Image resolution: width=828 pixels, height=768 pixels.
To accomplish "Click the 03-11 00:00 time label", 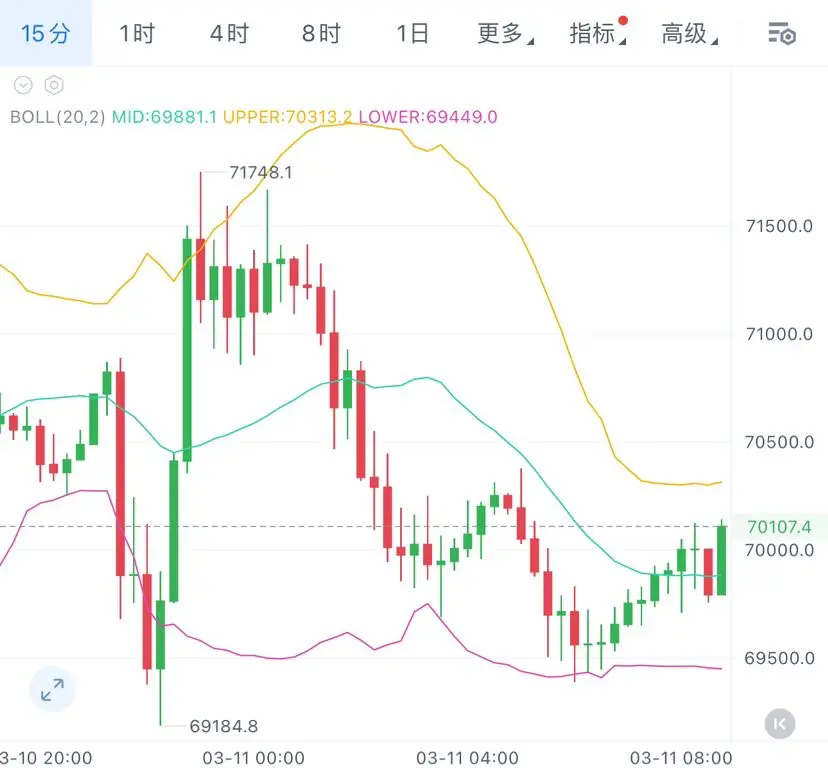I will [253, 758].
